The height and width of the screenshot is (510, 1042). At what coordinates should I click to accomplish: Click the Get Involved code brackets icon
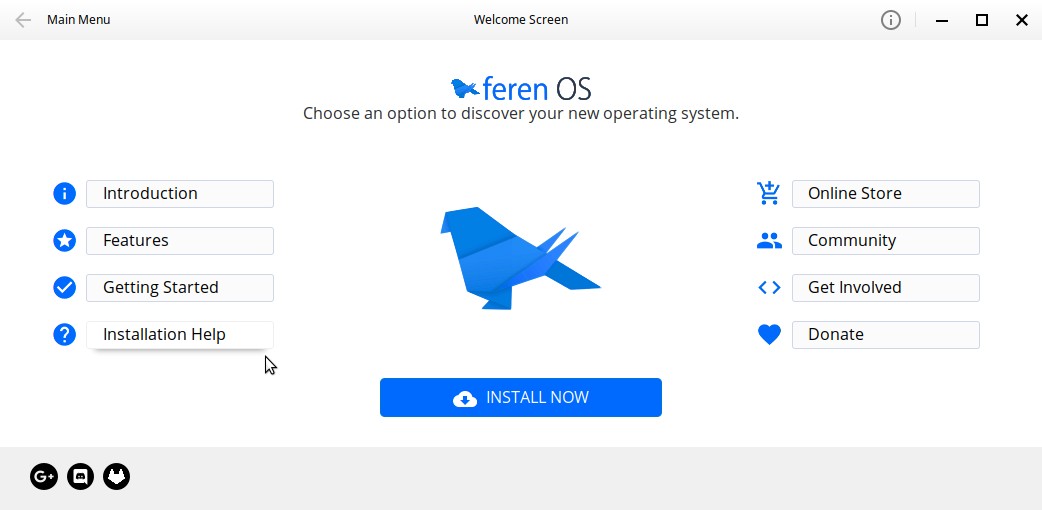[768, 287]
